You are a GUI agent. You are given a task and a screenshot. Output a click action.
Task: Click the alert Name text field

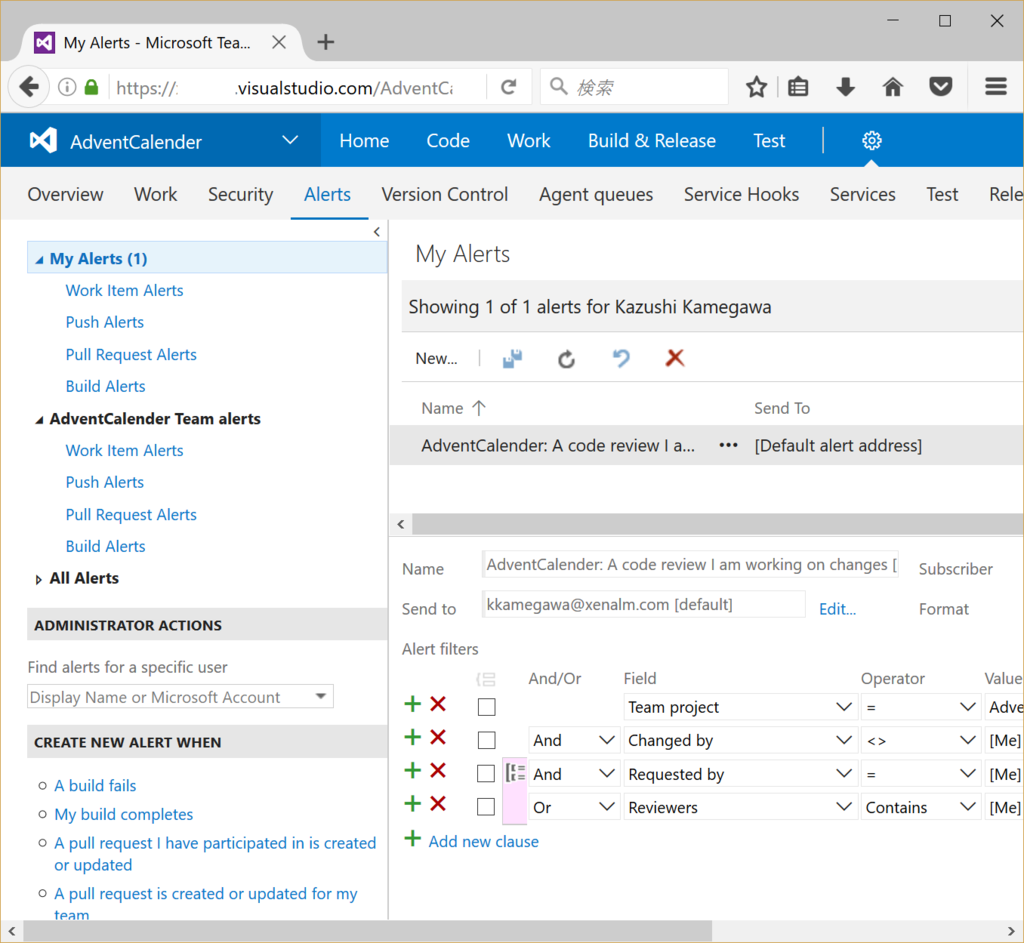point(690,564)
